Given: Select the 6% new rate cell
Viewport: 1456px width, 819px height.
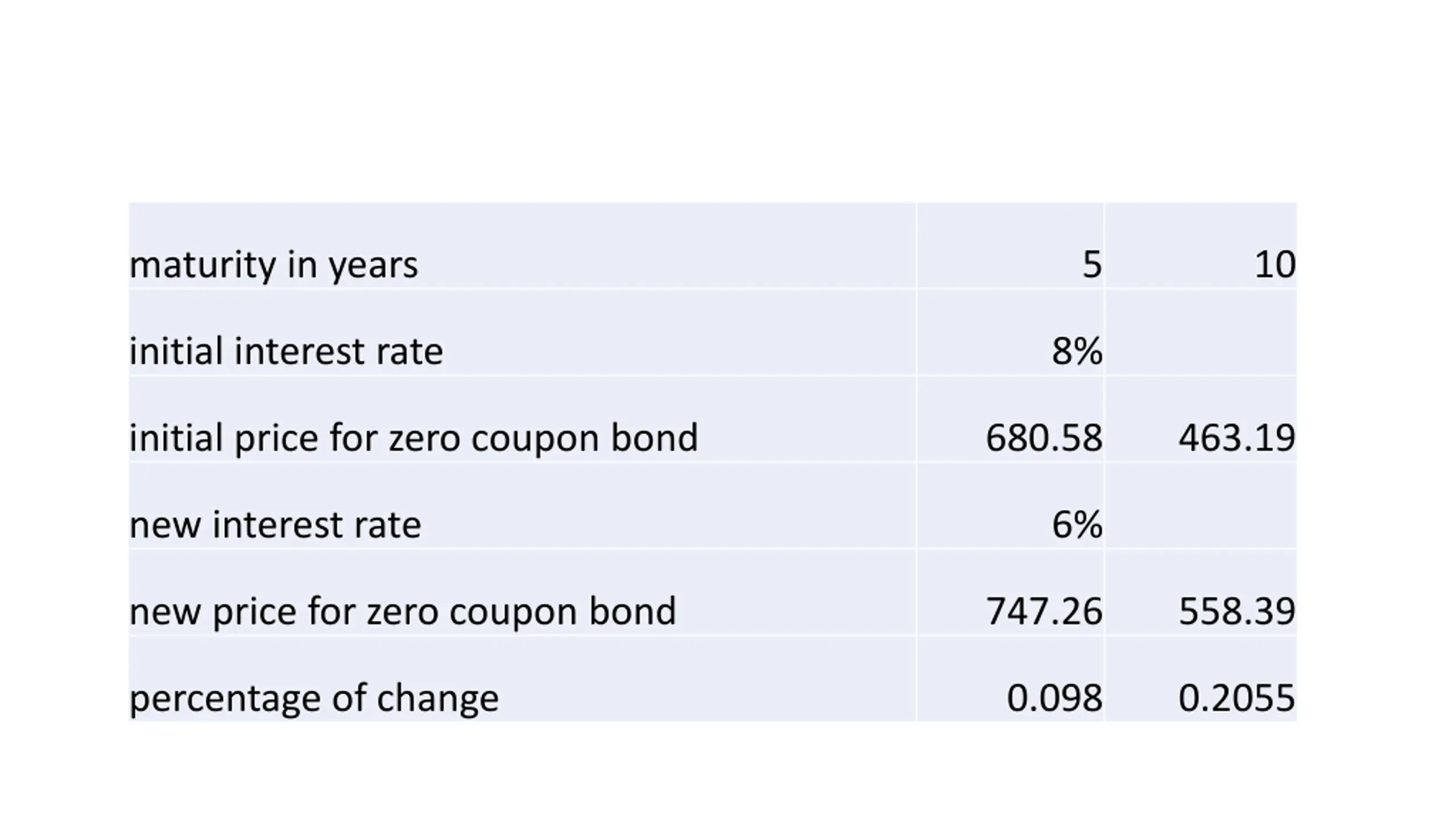Looking at the screenshot, I should 1010,506.
